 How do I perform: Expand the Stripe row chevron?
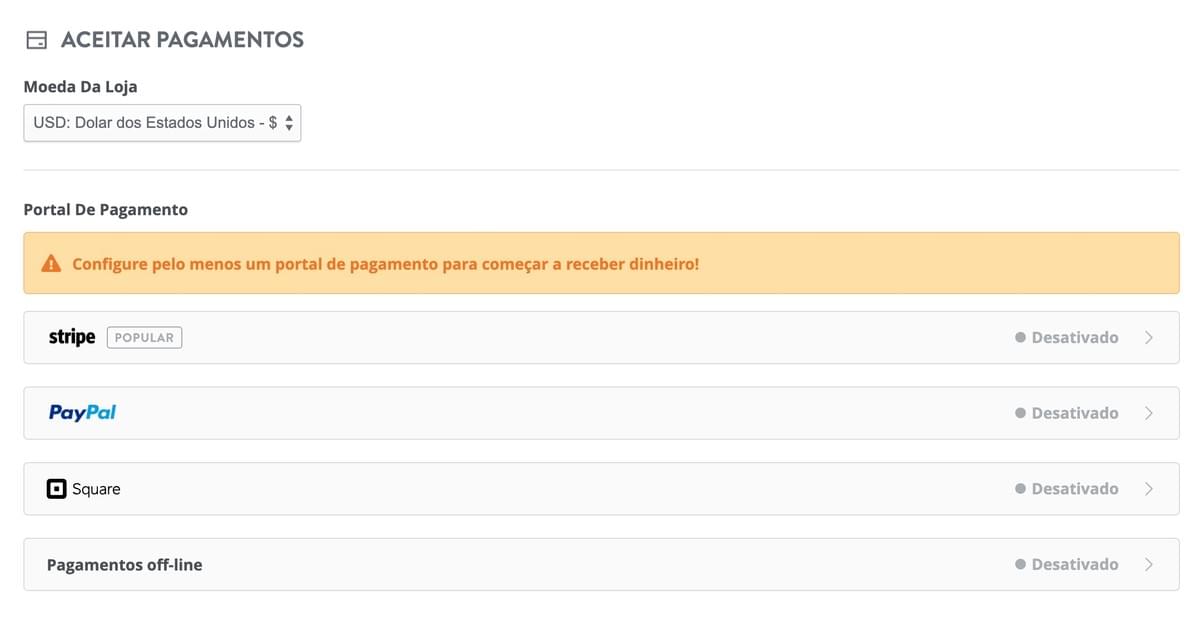pos(1149,338)
